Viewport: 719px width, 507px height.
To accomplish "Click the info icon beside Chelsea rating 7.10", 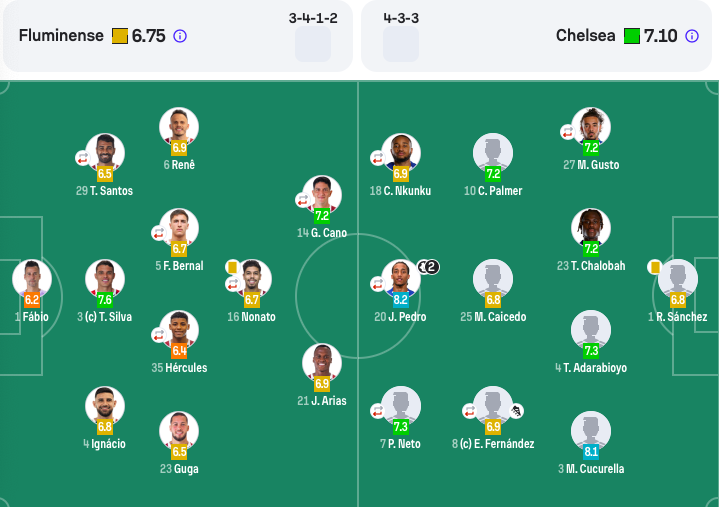I will (x=691, y=36).
